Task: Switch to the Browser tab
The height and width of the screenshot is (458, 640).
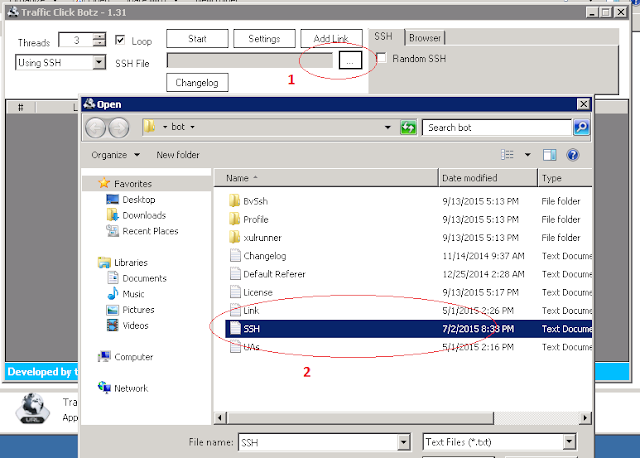Action: (x=424, y=38)
